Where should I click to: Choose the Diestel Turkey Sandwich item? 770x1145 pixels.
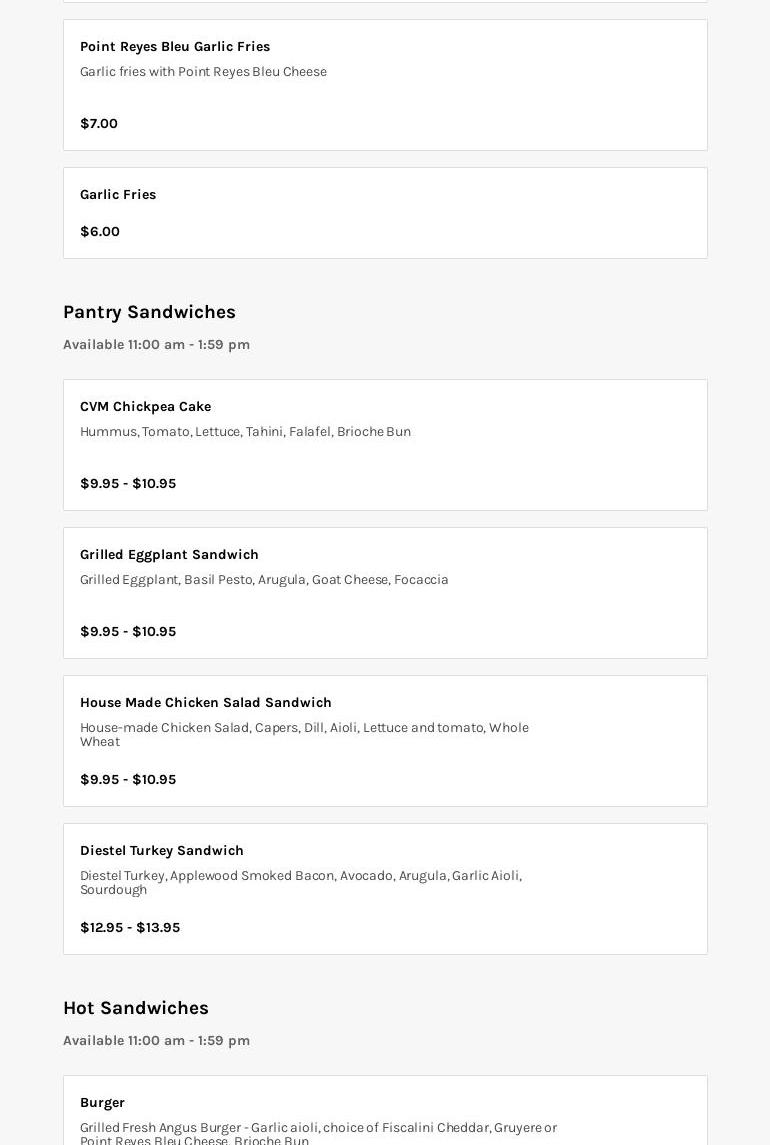click(162, 851)
